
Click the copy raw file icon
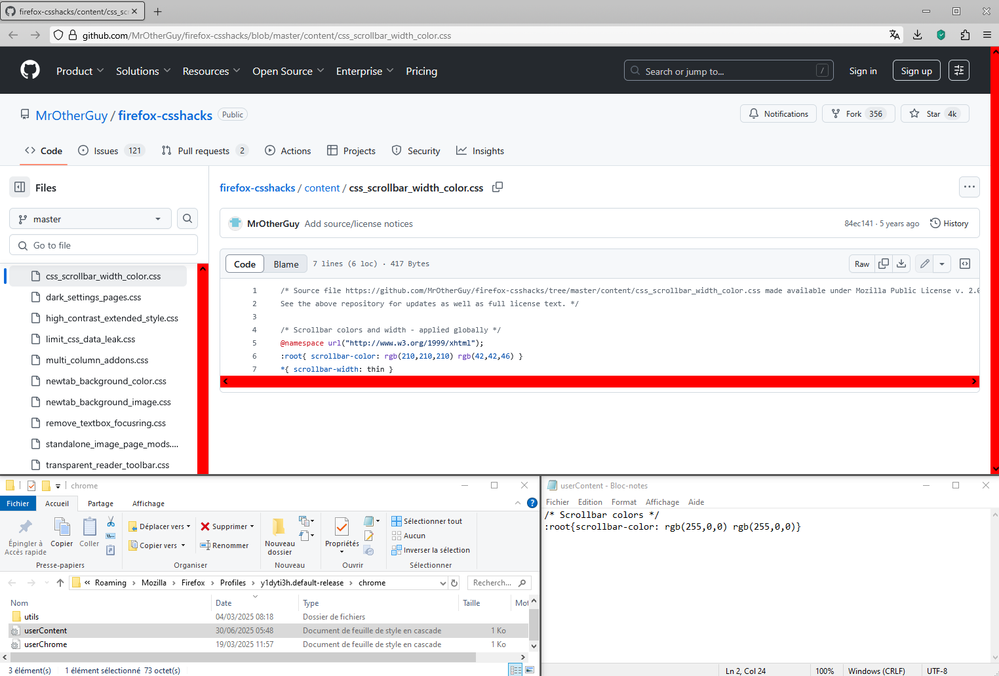[x=883, y=264]
